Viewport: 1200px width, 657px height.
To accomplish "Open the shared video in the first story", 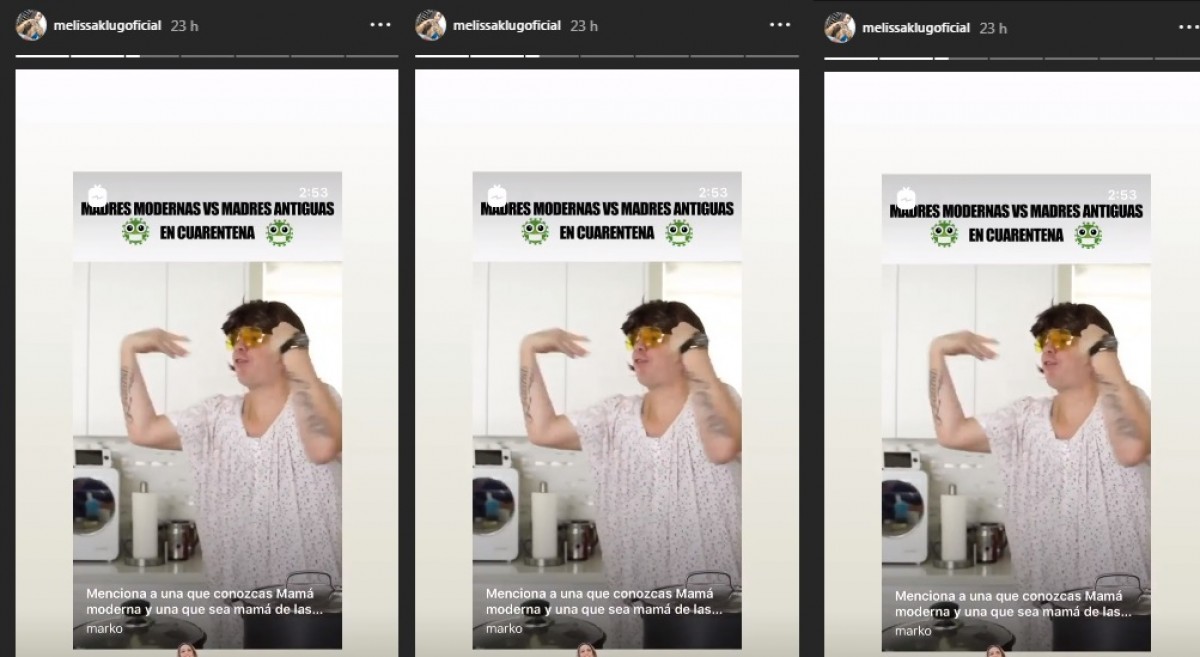I will coord(207,410).
